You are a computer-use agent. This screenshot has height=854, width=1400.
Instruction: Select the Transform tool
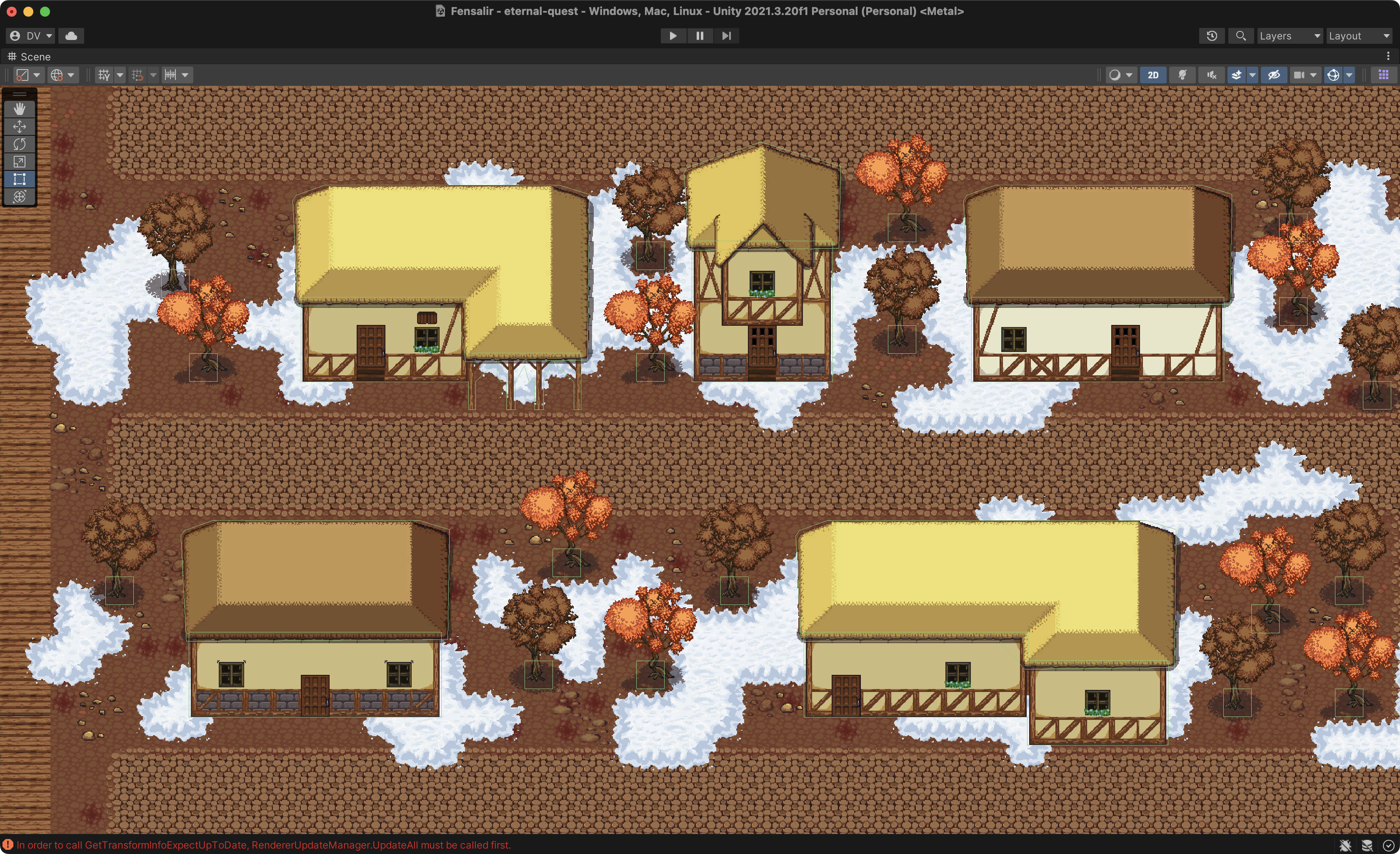coord(19,197)
